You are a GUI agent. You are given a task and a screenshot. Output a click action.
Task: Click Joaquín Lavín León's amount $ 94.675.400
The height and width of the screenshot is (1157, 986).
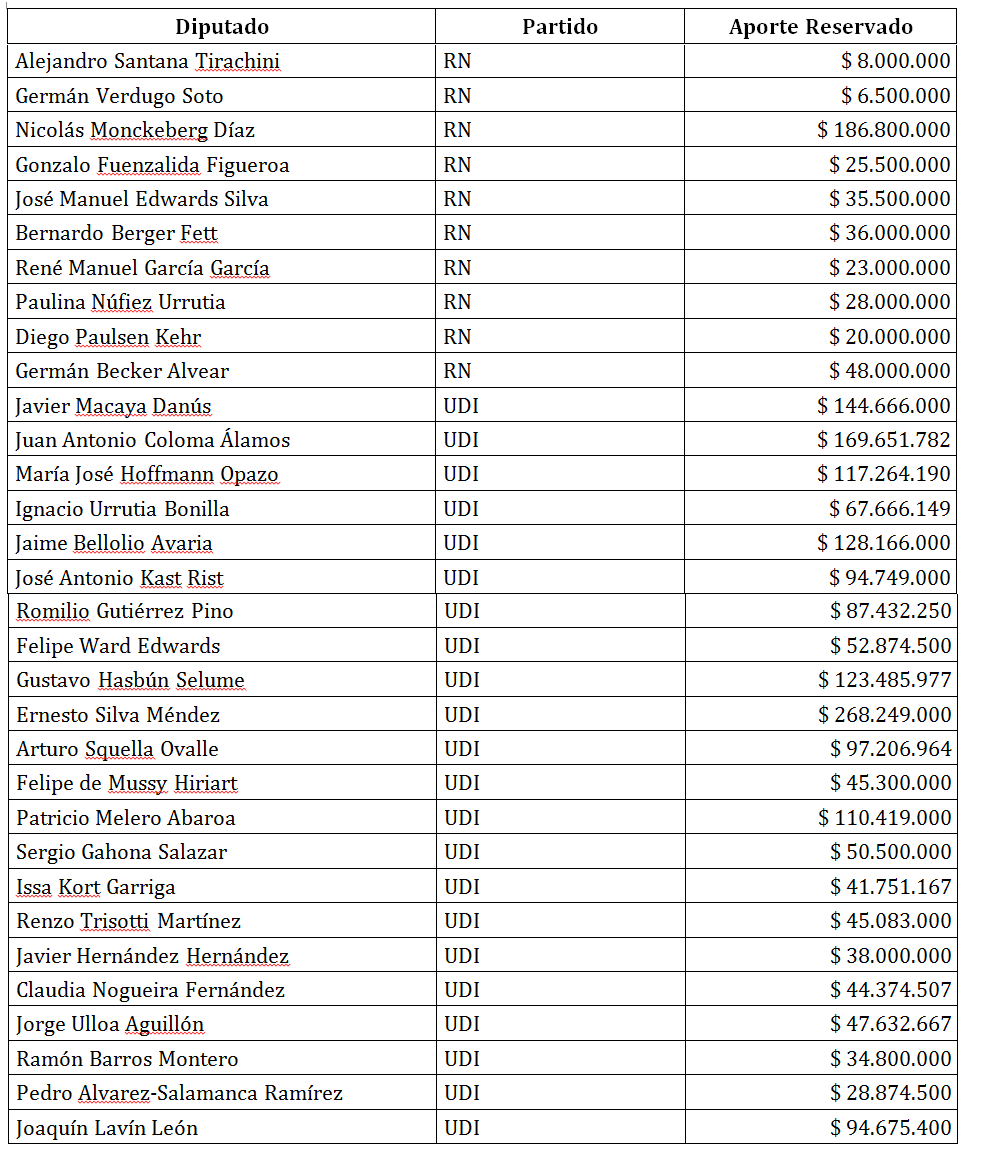click(890, 1128)
